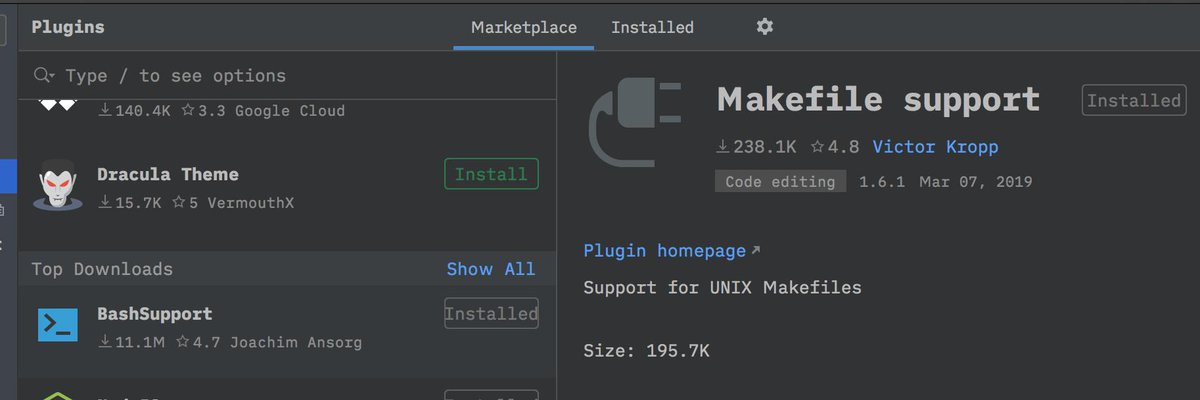The width and height of the screenshot is (1200, 400).
Task: Show All top downloads
Action: pos(491,269)
